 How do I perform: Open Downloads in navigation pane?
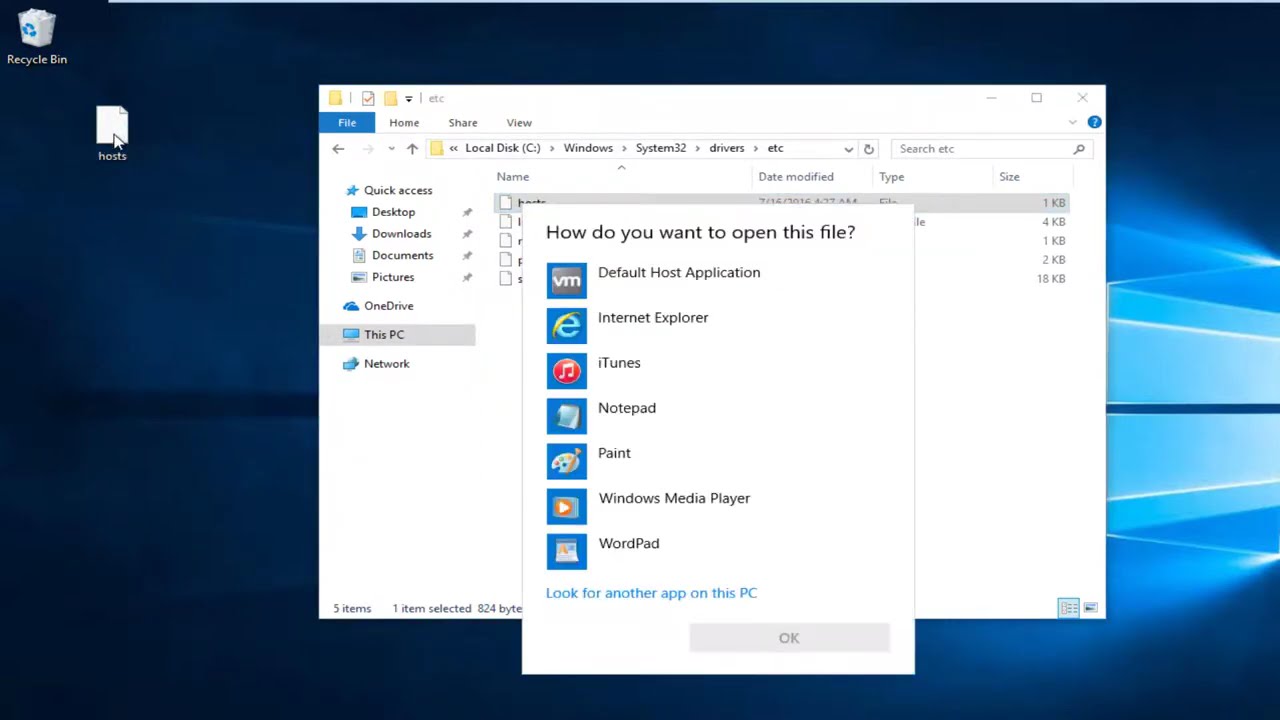click(x=402, y=234)
